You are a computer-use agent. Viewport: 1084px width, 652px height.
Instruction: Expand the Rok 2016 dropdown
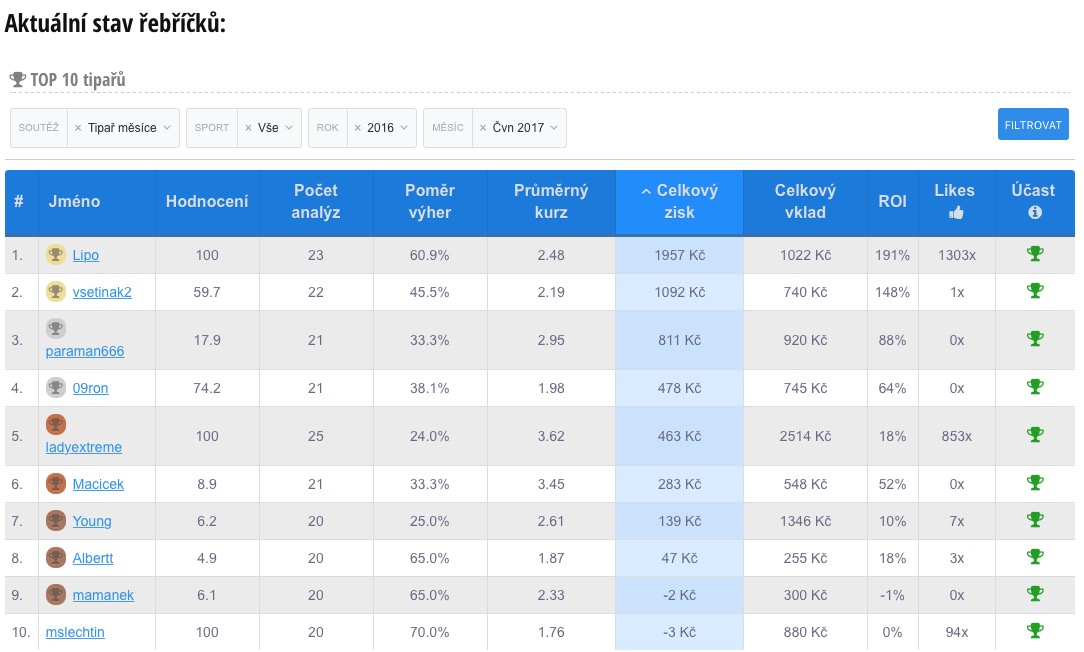pyautogui.click(x=404, y=128)
